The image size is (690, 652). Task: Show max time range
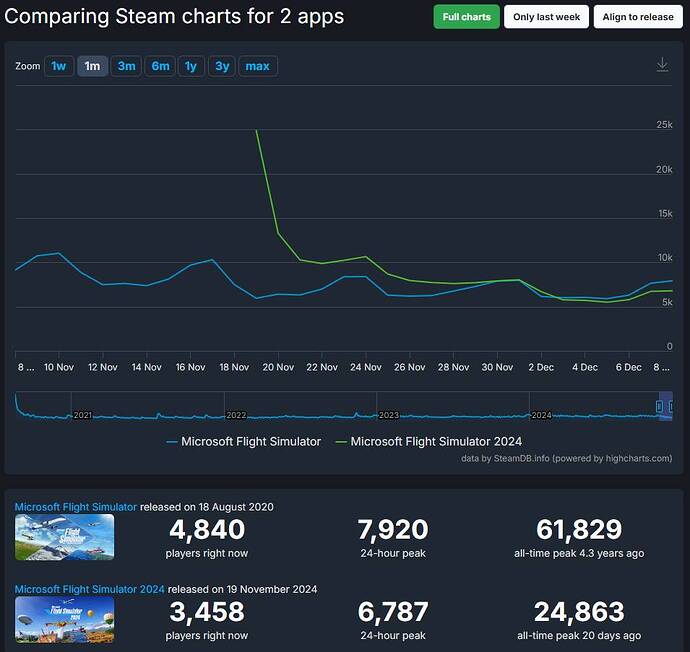258,66
